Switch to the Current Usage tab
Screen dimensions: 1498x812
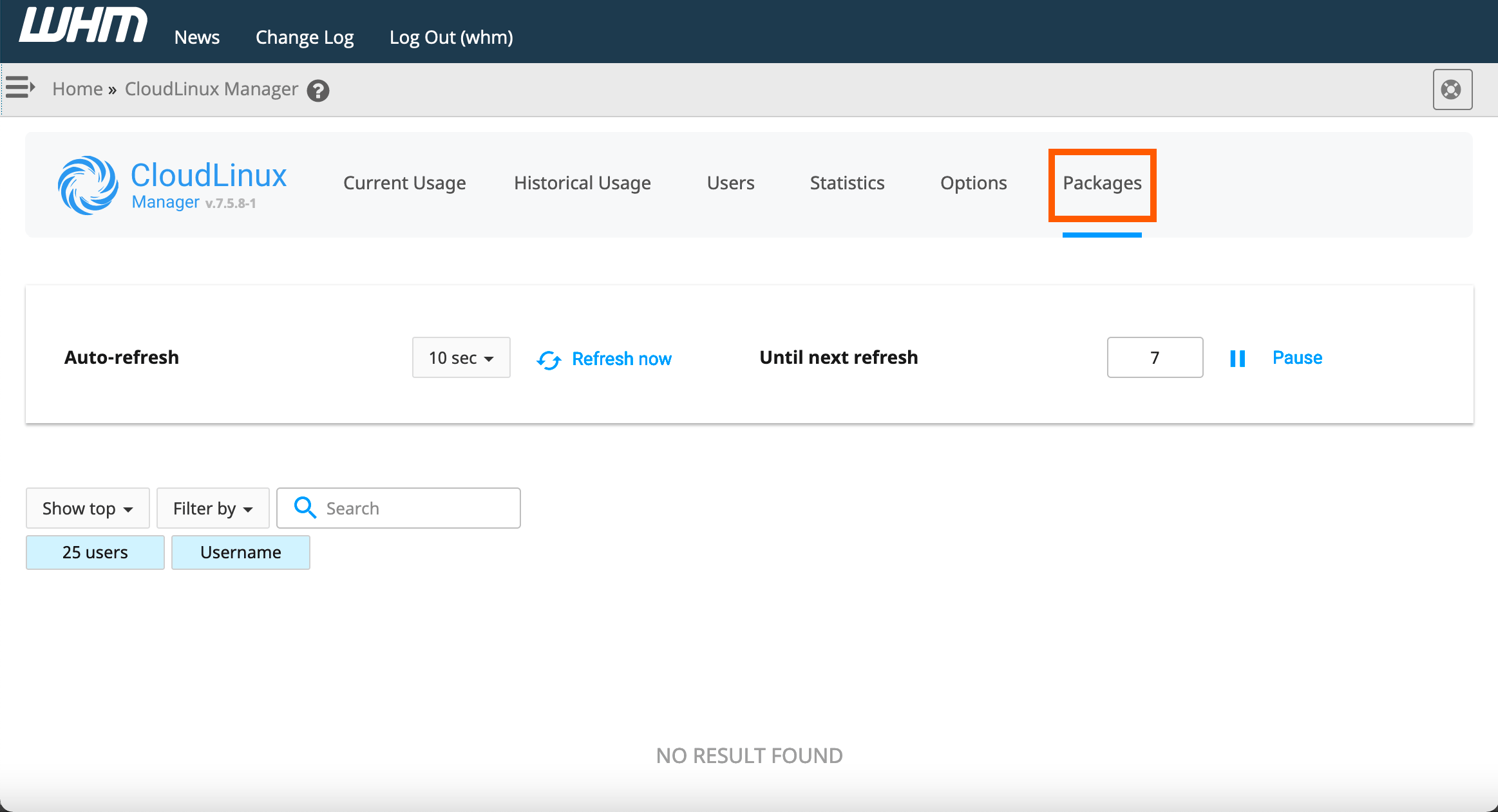click(x=404, y=184)
